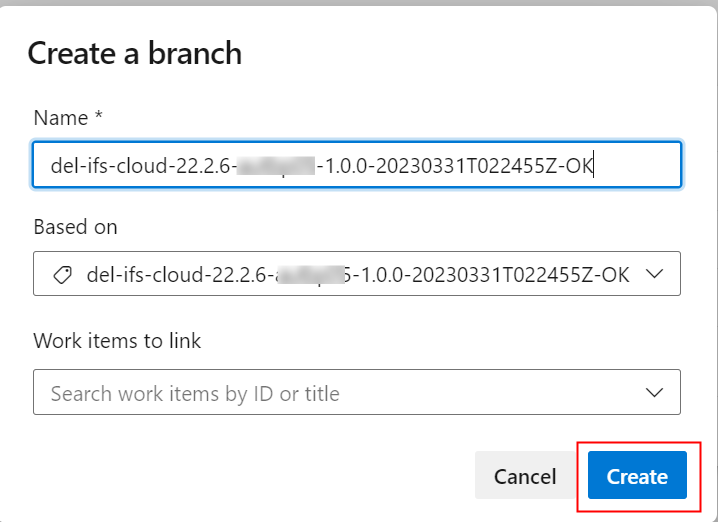718x522 pixels.
Task: Click the "Create a branch" dialog title
Action: coord(134,53)
